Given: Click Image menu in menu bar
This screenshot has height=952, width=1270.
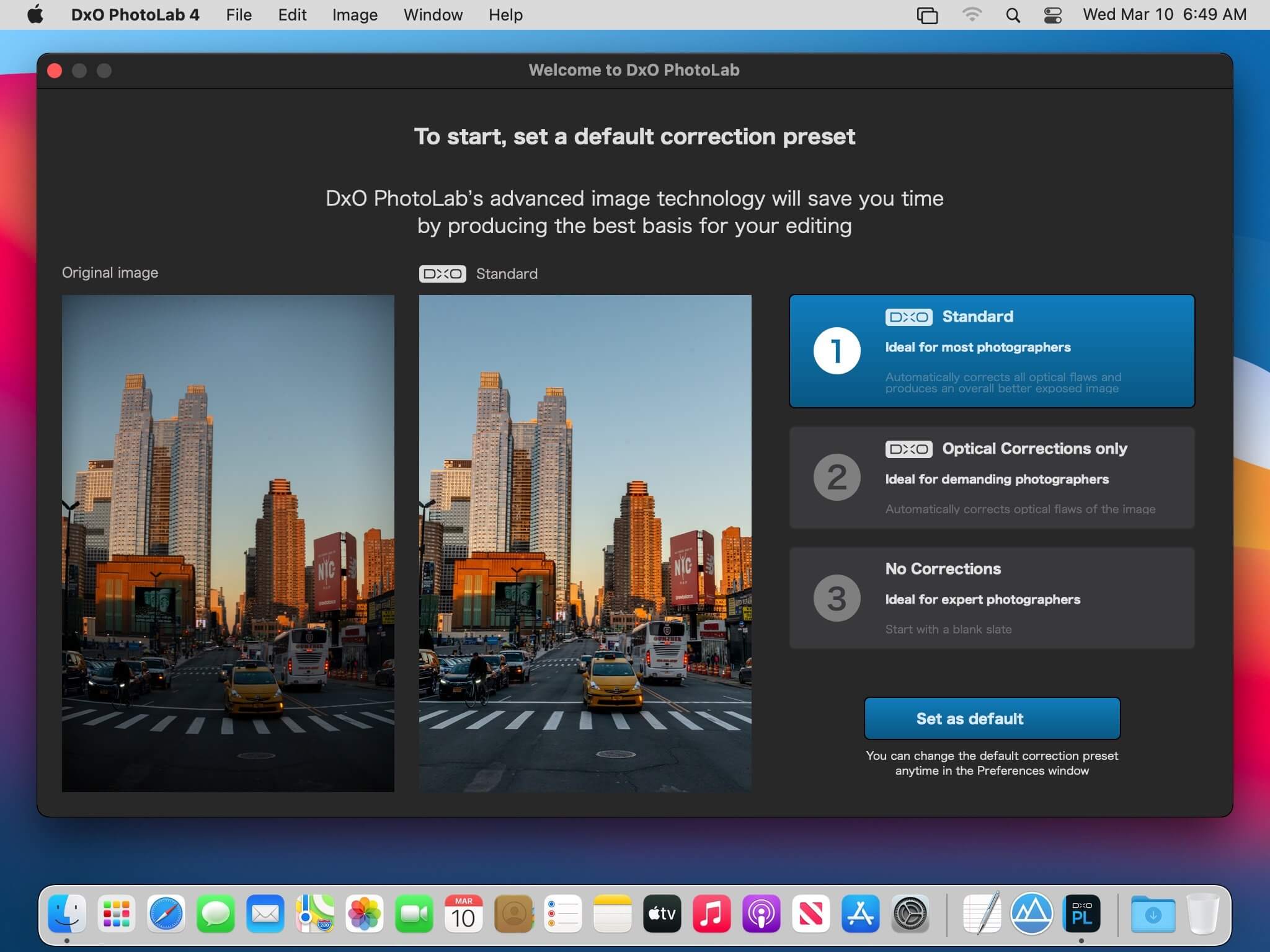Looking at the screenshot, I should point(354,14).
